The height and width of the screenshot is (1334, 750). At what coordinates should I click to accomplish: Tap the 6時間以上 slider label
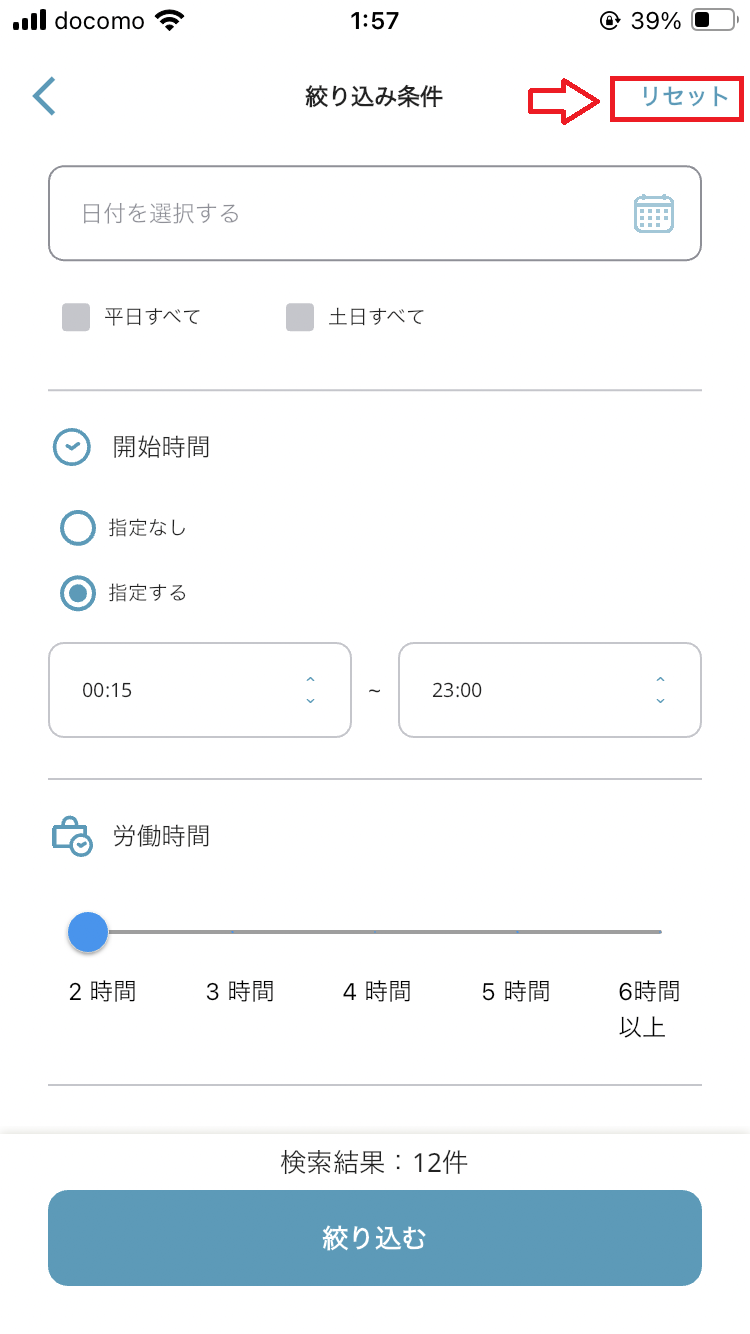click(x=649, y=1008)
